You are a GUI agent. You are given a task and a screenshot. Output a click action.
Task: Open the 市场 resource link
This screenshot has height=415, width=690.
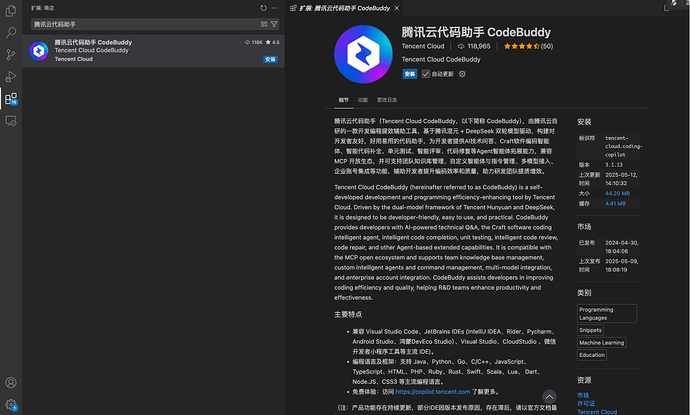coord(583,395)
